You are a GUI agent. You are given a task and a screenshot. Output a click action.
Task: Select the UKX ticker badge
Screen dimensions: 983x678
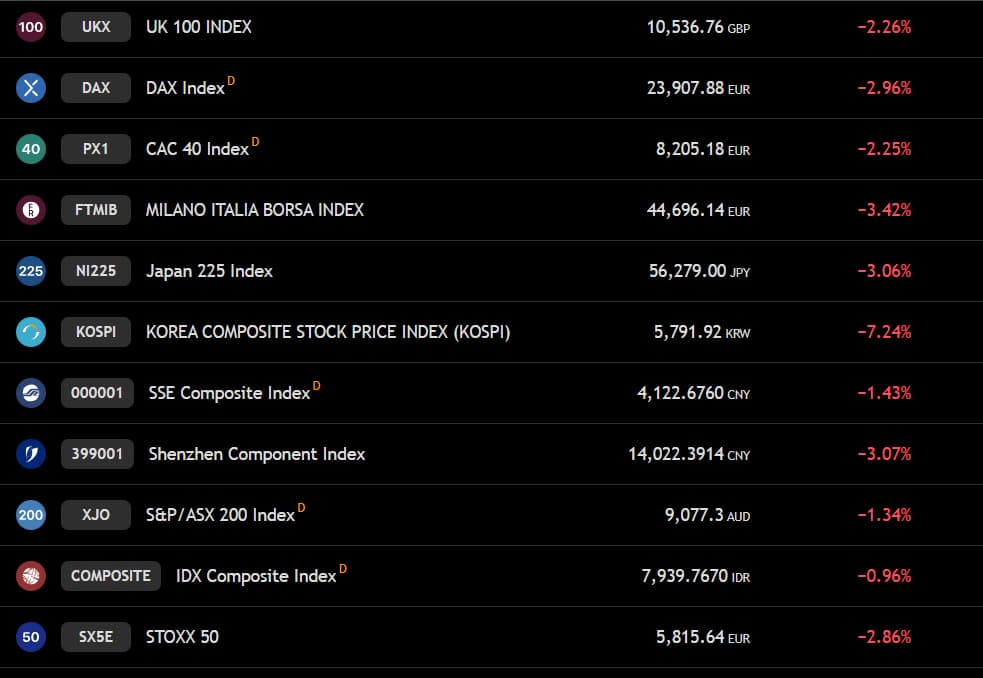click(96, 27)
